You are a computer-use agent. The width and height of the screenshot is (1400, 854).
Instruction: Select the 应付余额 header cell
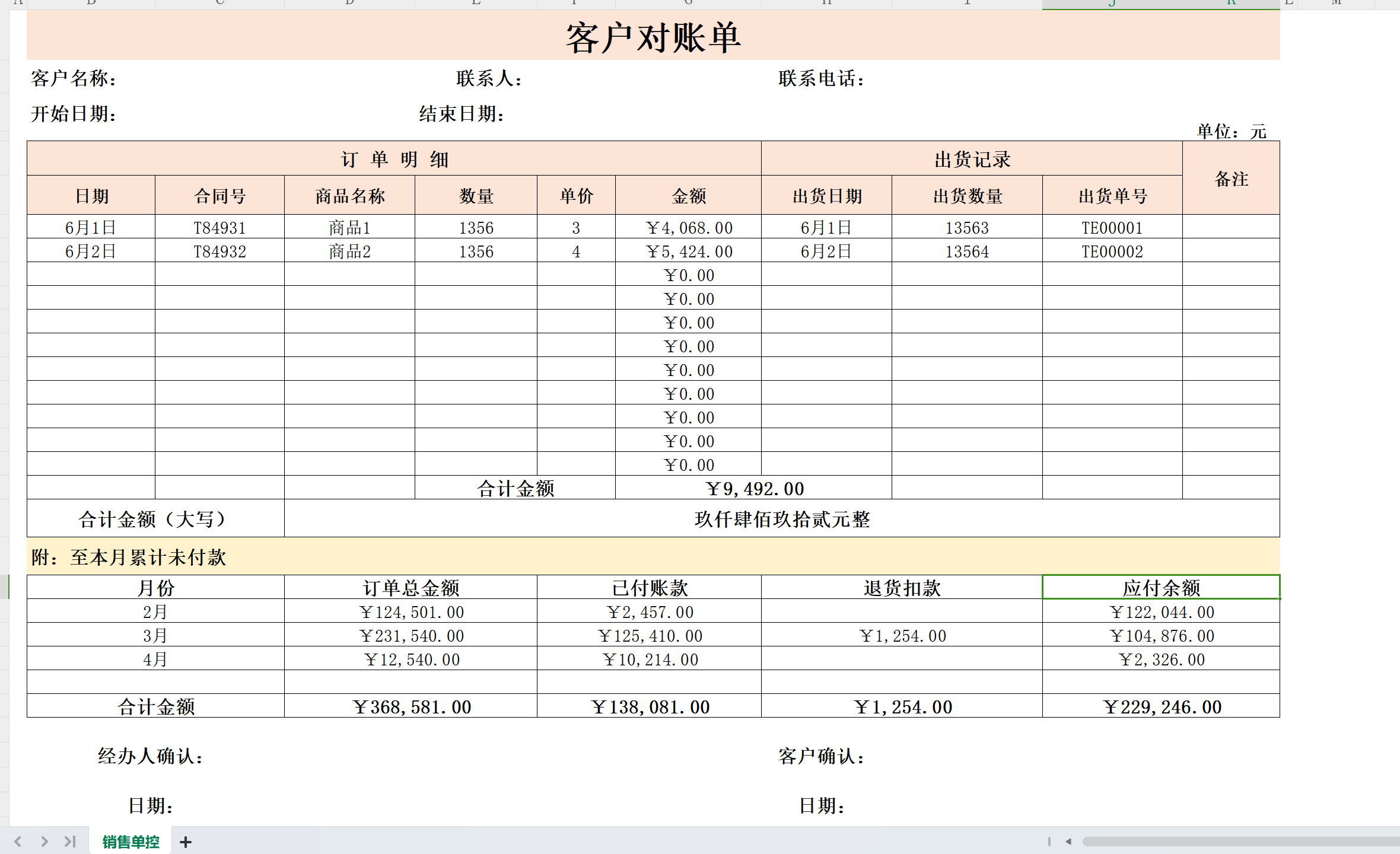point(1160,588)
